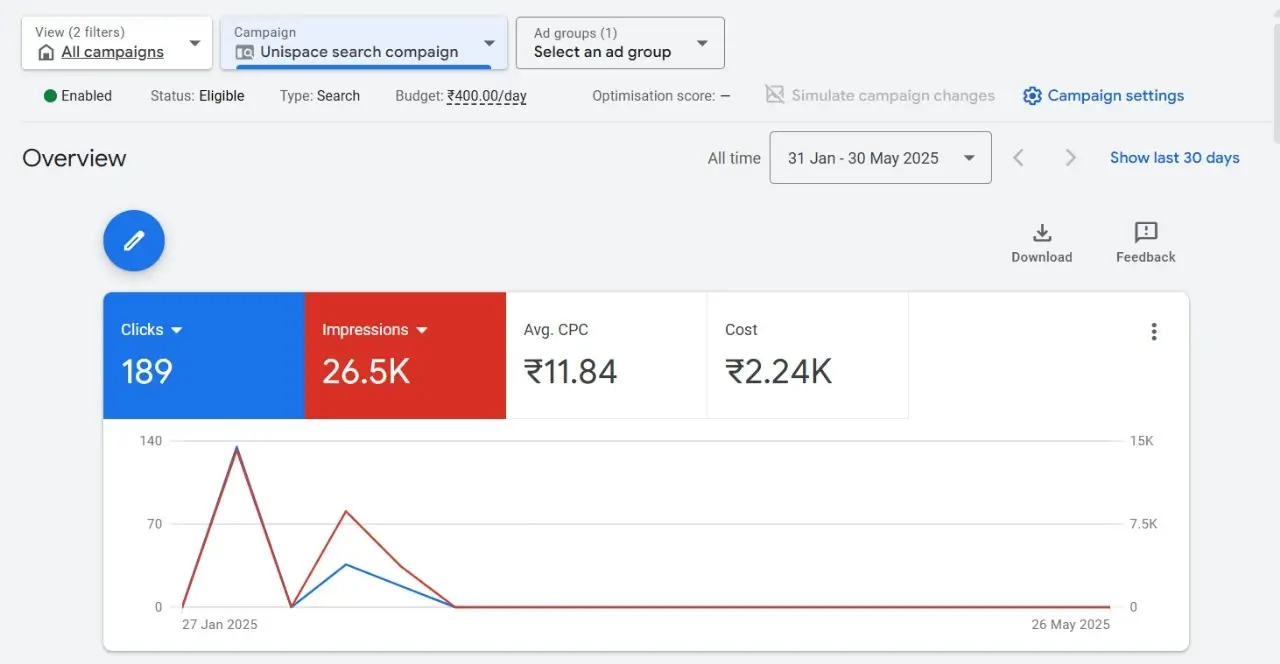The width and height of the screenshot is (1280, 664).
Task: Click the Campaign settings gear icon
Action: click(x=1032, y=96)
